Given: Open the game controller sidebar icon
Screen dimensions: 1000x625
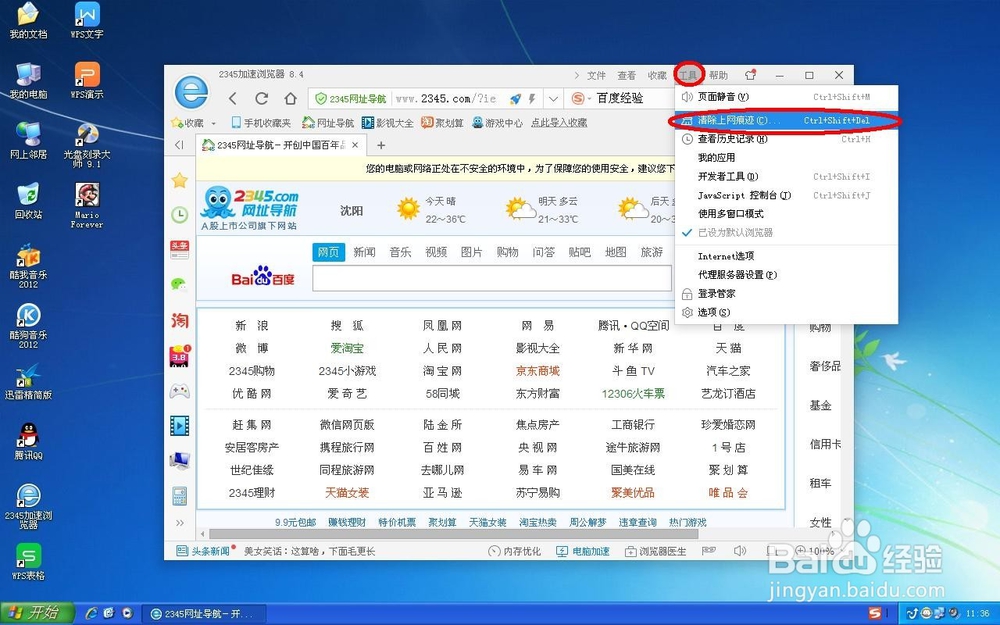Looking at the screenshot, I should point(179,390).
